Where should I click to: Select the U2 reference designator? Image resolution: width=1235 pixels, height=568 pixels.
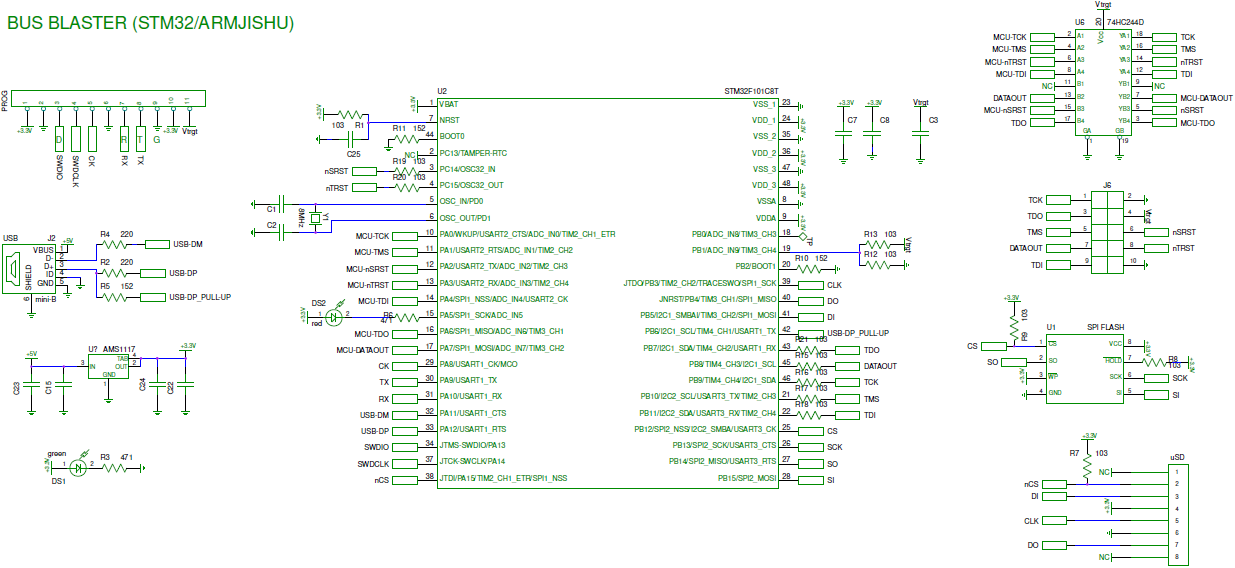[x=442, y=91]
